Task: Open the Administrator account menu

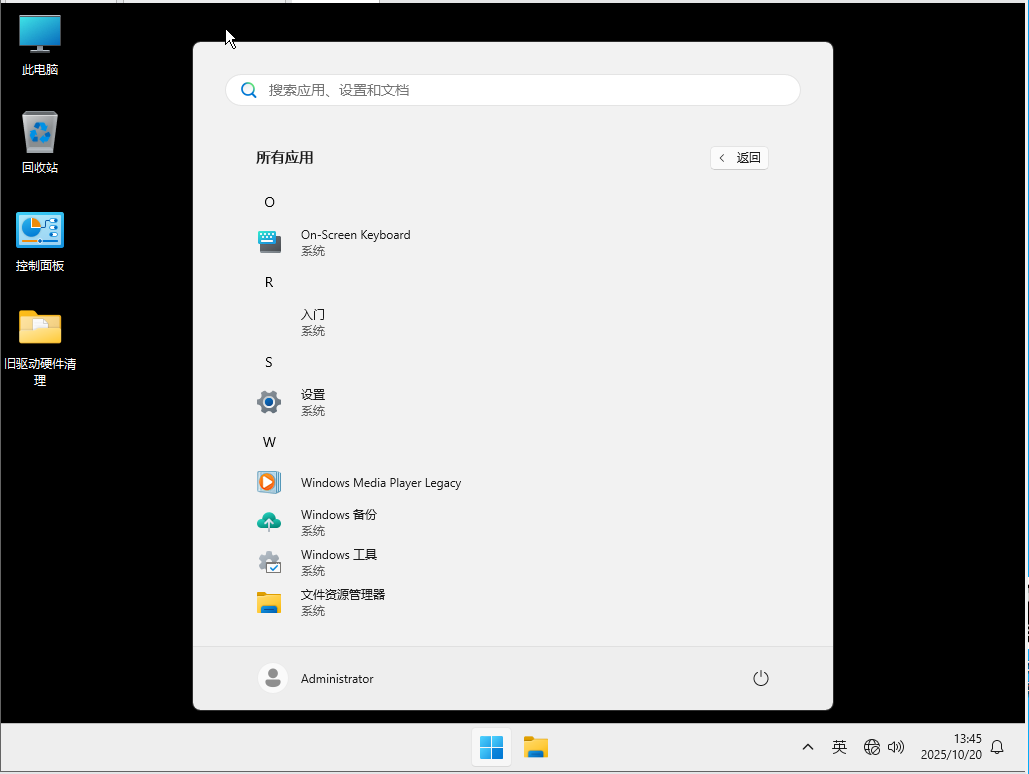Action: (316, 678)
